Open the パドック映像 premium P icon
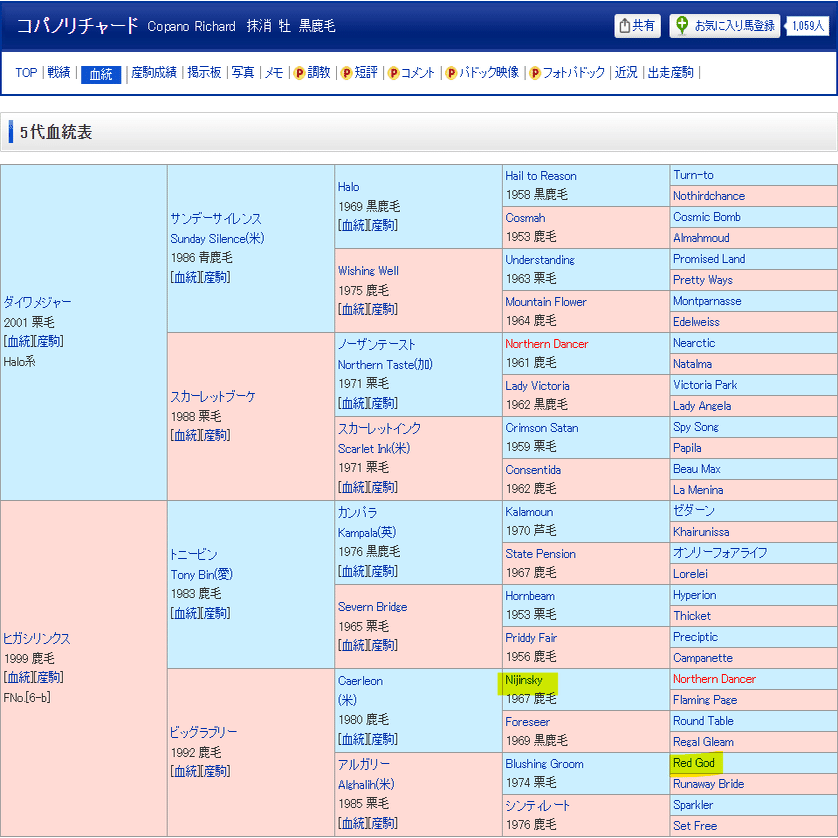The height and width of the screenshot is (838, 838). (451, 73)
